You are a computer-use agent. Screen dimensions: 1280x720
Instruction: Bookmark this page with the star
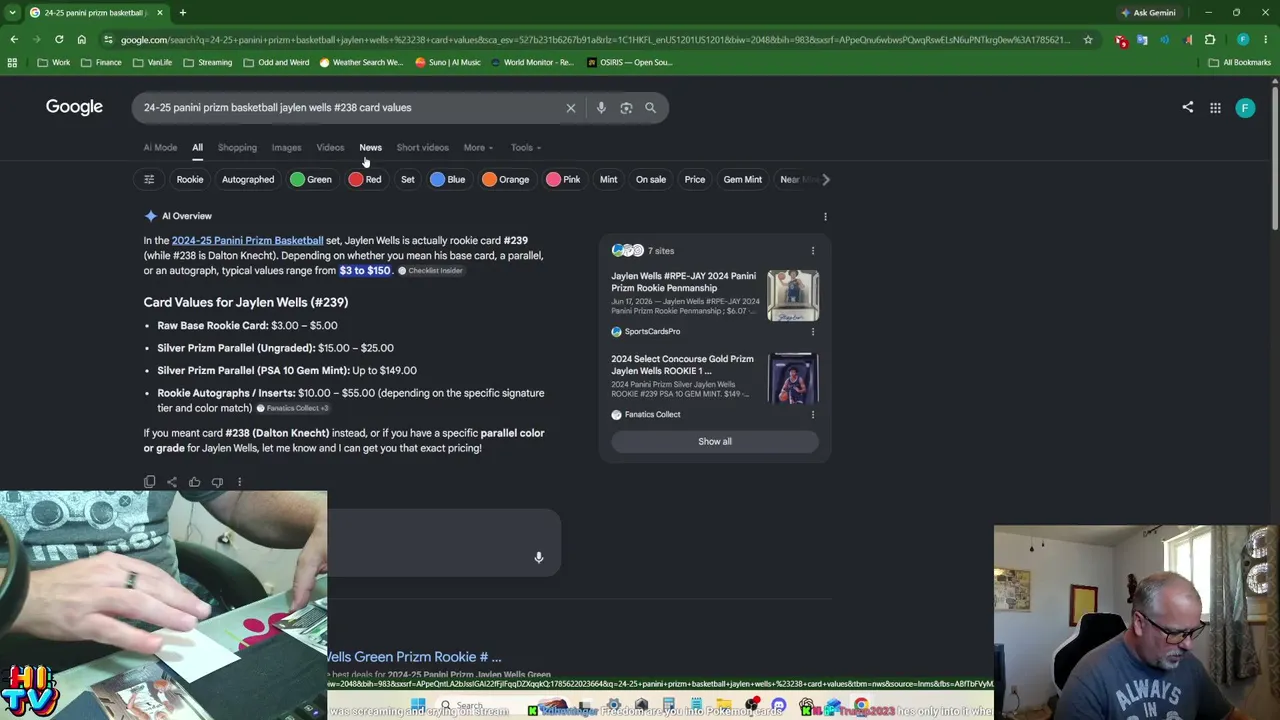(x=1088, y=40)
